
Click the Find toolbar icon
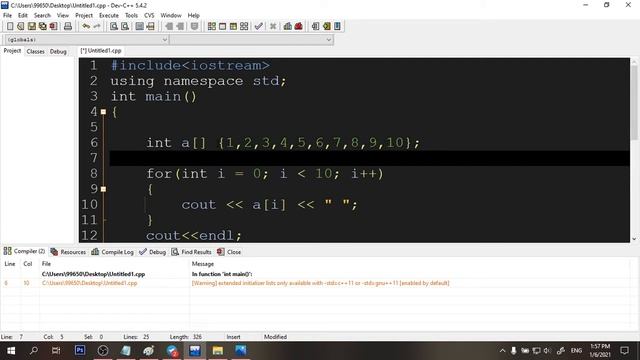(x=114, y=27)
